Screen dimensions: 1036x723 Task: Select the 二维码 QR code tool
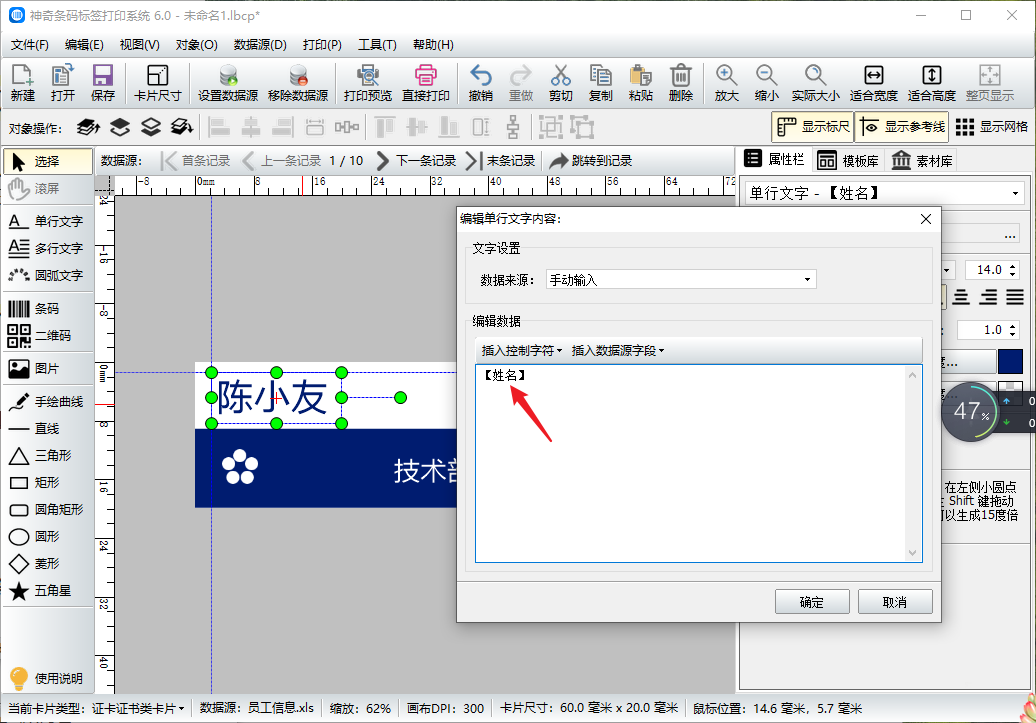tap(46, 336)
